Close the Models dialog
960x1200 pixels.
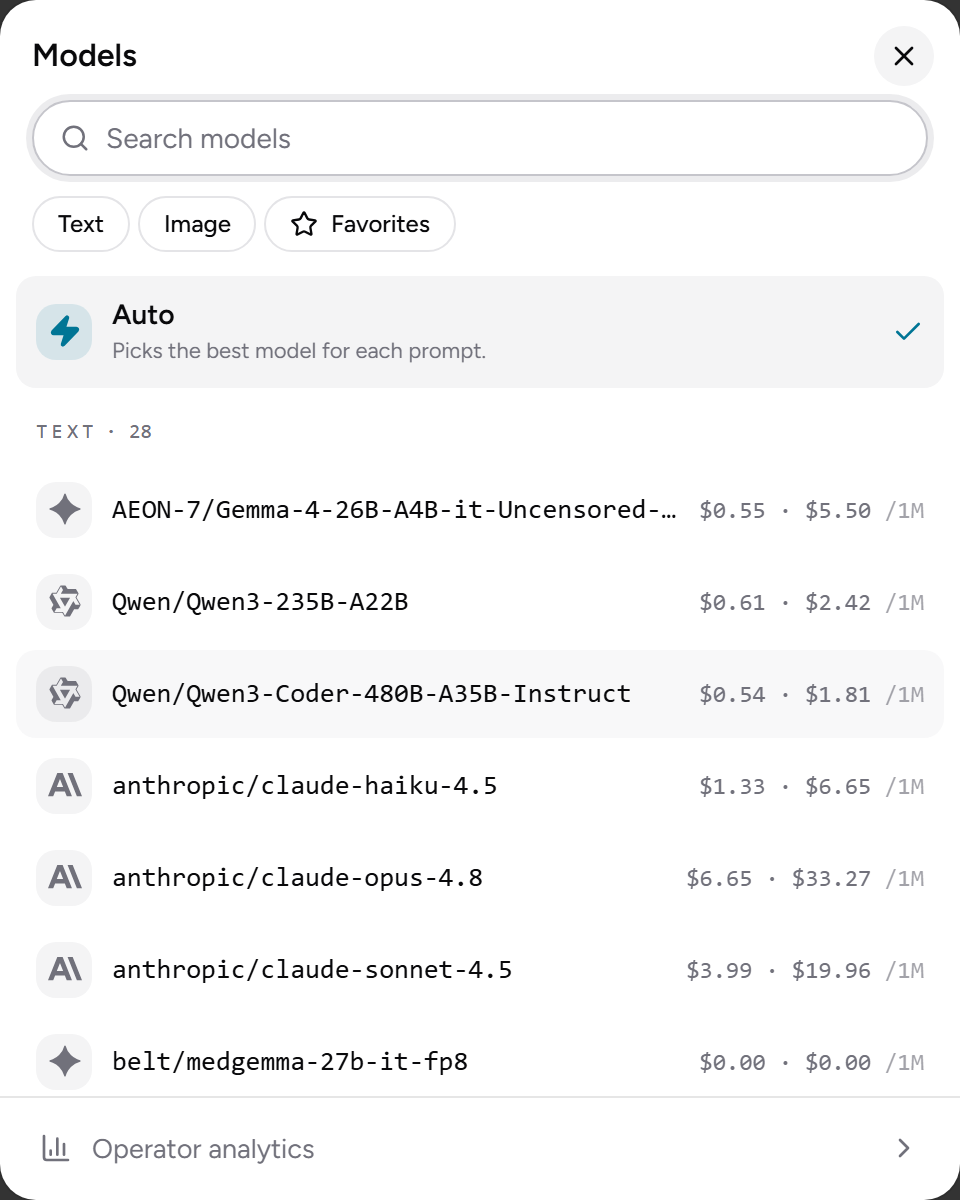pos(904,56)
